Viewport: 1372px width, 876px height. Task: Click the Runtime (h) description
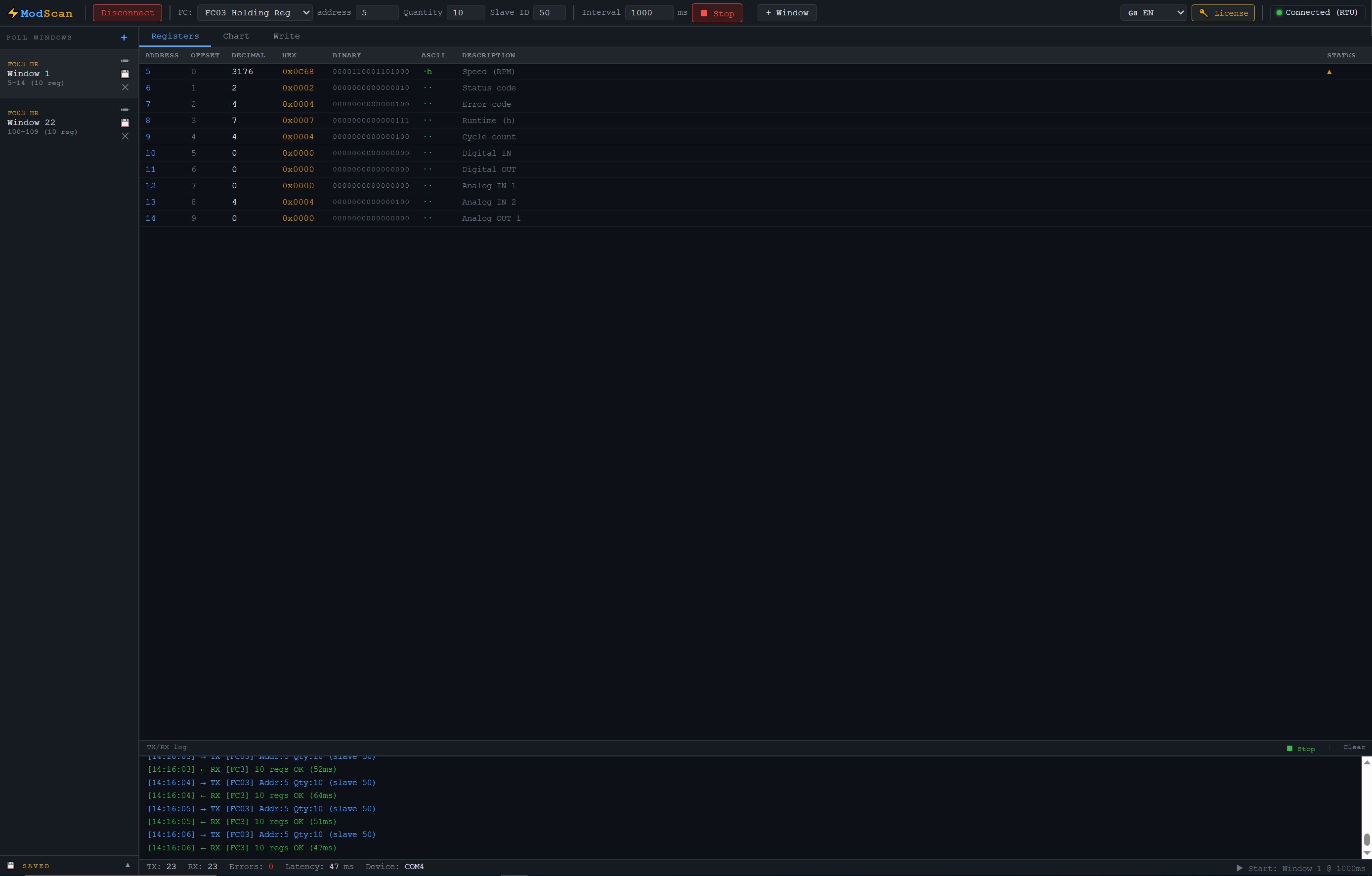pyautogui.click(x=488, y=121)
